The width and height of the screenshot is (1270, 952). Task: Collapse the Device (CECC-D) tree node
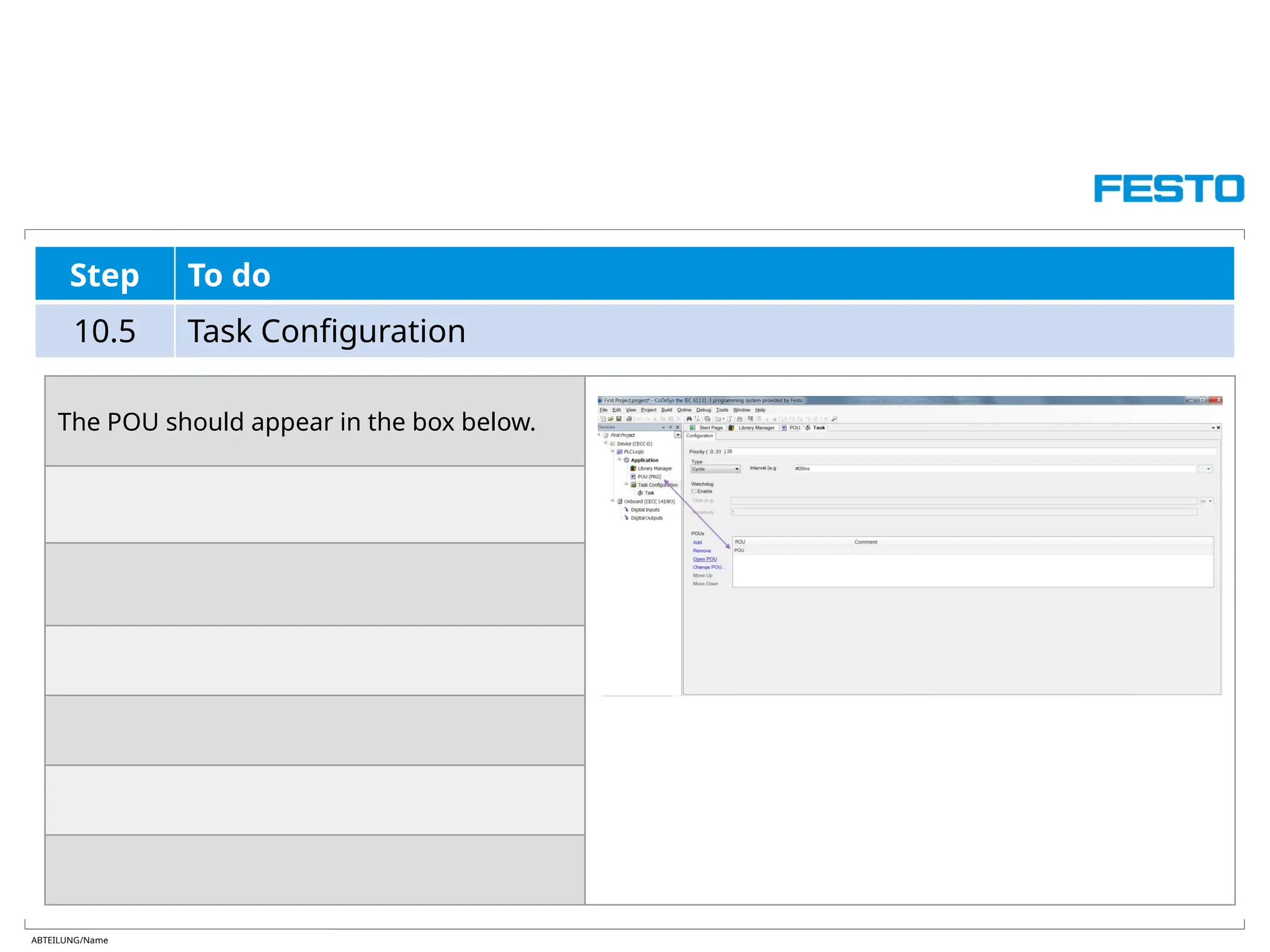(x=606, y=443)
